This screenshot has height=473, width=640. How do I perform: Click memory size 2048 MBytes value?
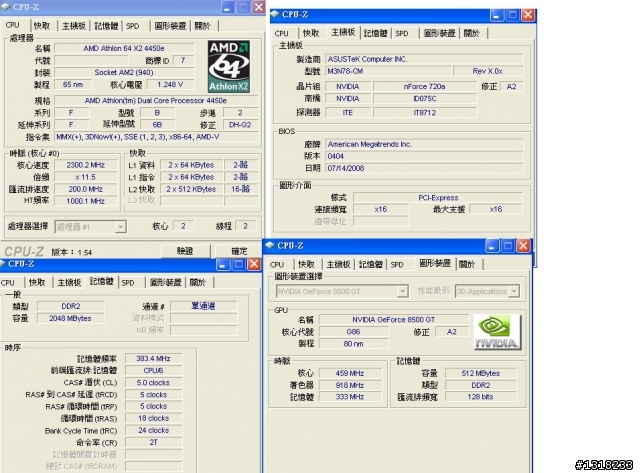point(71,318)
